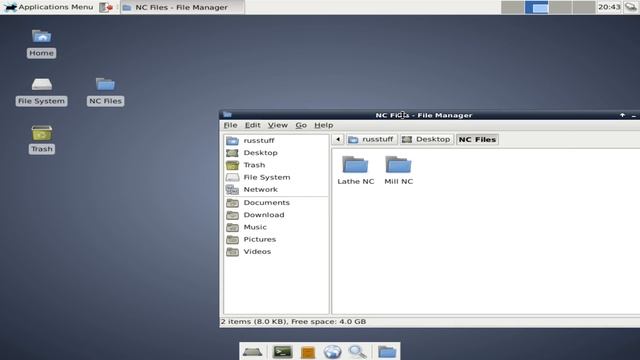Viewport: 640px width, 360px height.
Task: Click the path bar back arrow
Action: pos(338,140)
